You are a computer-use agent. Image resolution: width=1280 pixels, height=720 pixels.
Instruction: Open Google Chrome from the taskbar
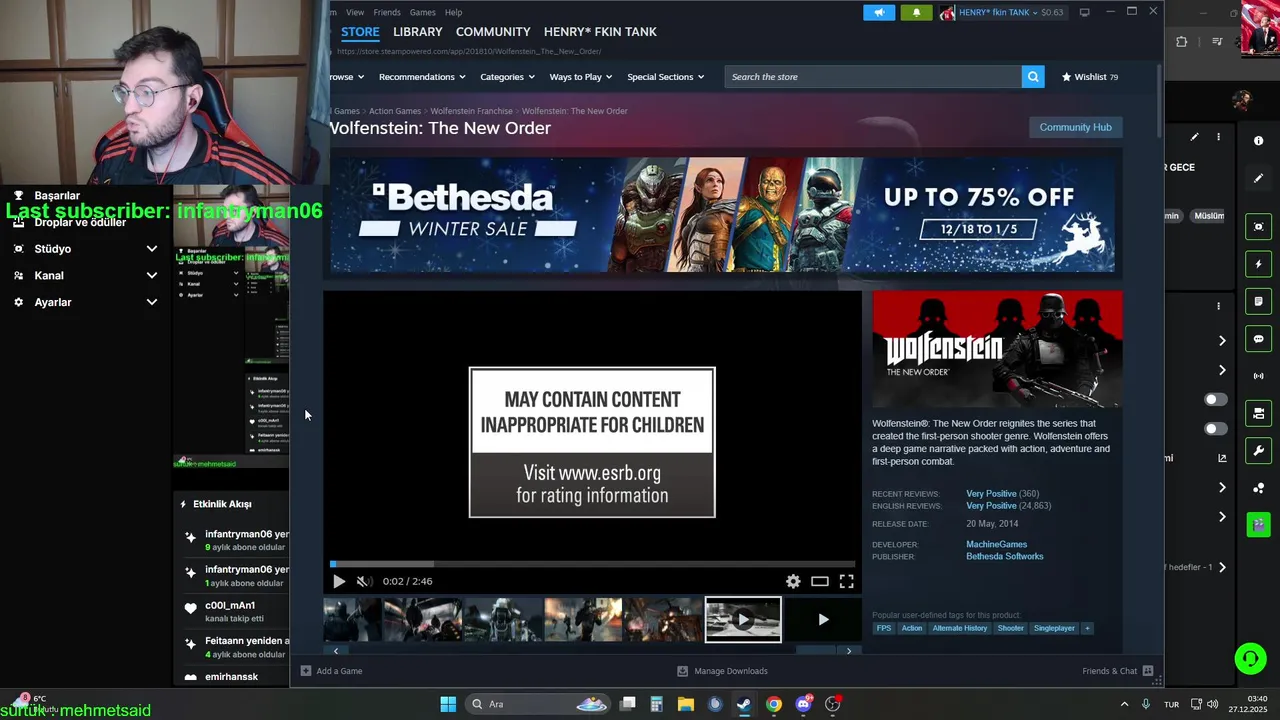click(774, 704)
